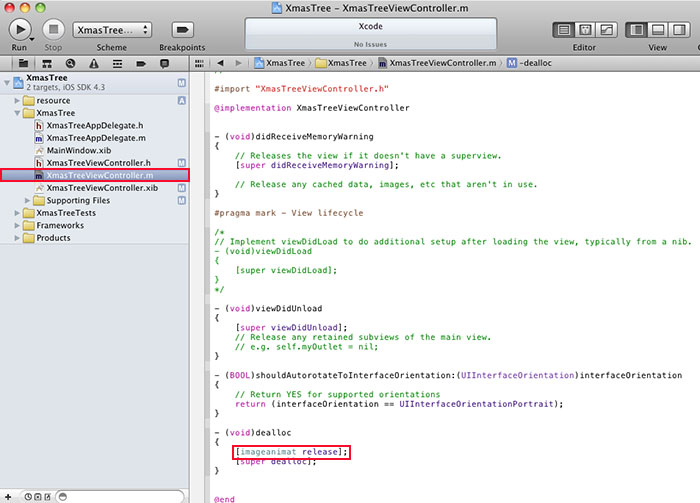Click the imageanimat release code line
This screenshot has width=700, height=503.
click(x=292, y=452)
